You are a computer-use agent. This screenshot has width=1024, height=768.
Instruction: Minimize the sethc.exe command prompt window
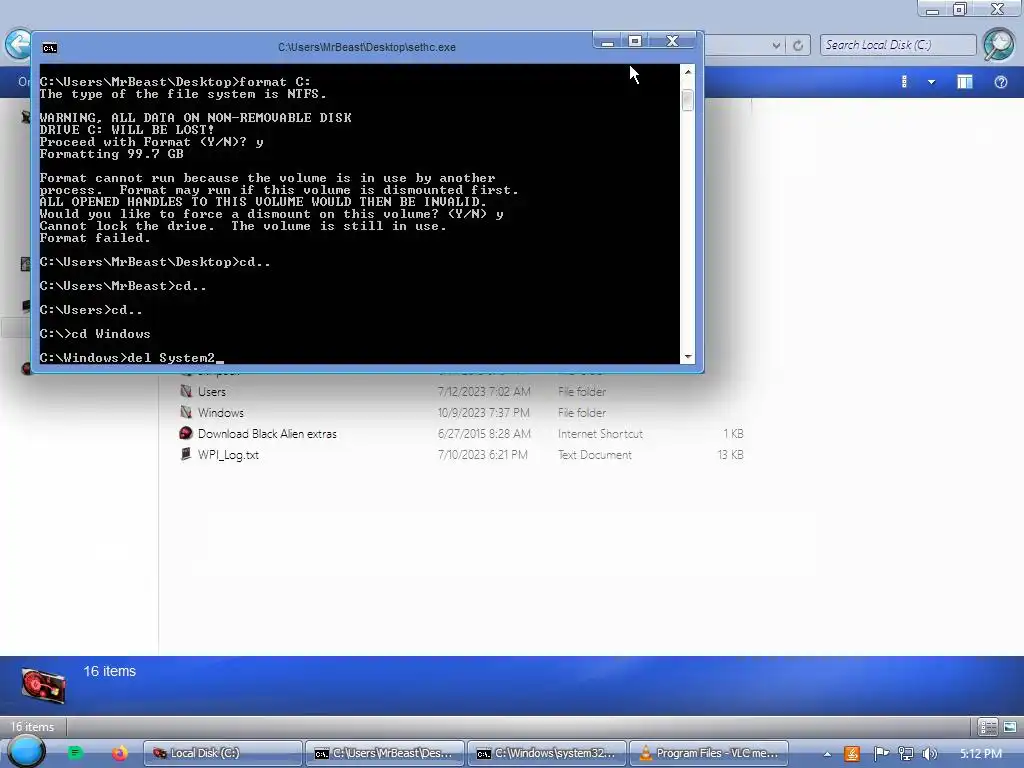607,41
